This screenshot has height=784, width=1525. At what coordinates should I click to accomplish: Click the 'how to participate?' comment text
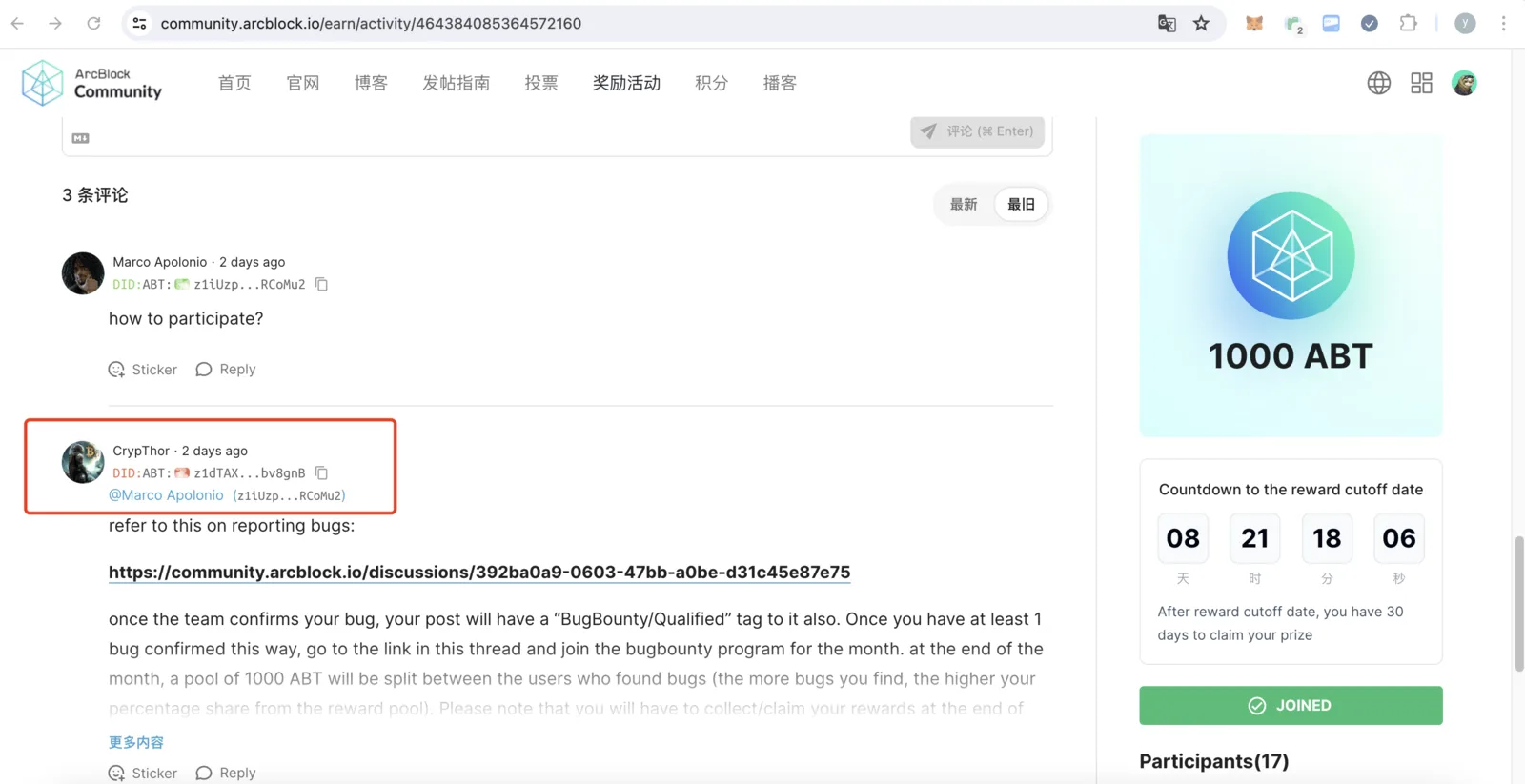pyautogui.click(x=186, y=319)
